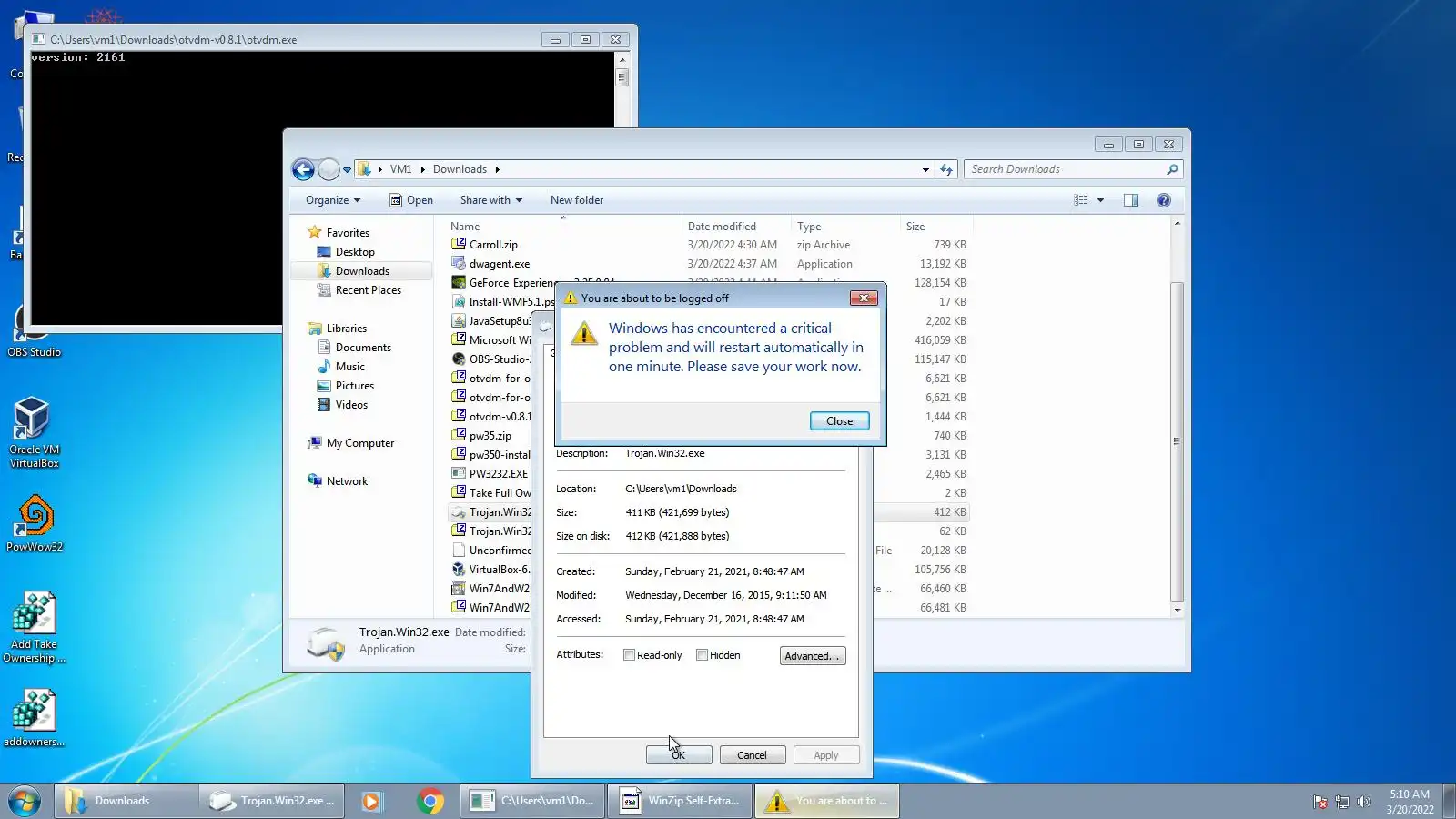
Task: Select the GeForce_Experience file icon
Action: click(459, 282)
